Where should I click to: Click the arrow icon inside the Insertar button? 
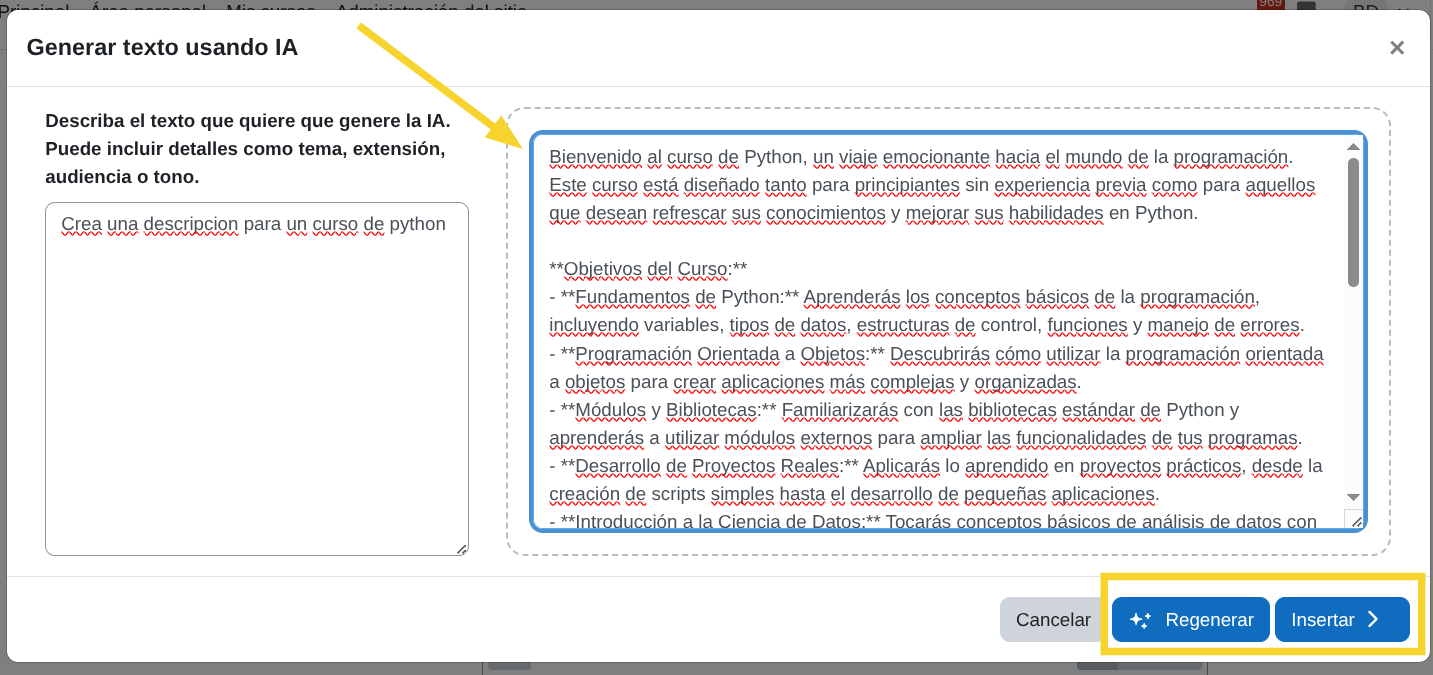pyautogui.click(x=1372, y=619)
